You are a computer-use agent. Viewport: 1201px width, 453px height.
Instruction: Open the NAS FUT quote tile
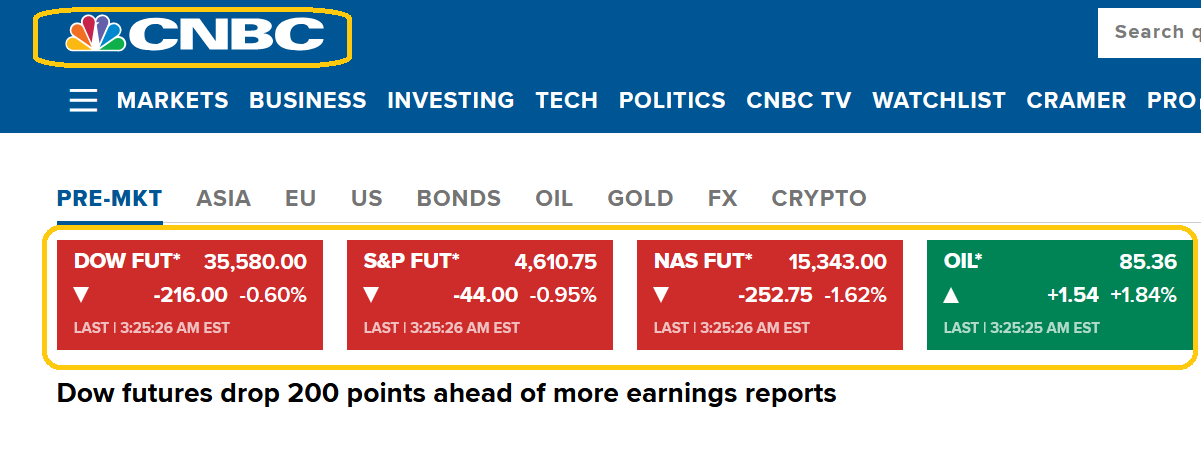coord(770,294)
